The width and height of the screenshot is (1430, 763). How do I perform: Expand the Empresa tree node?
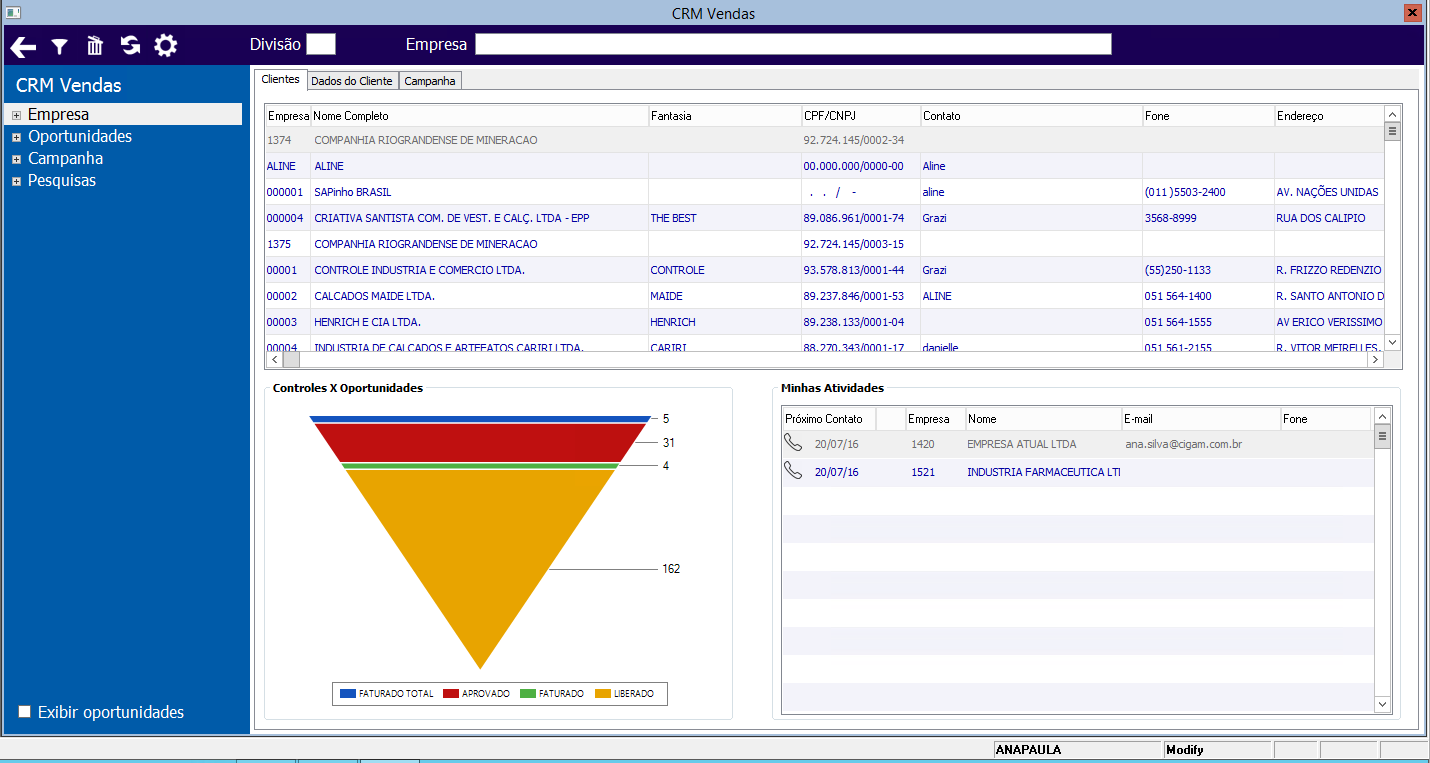pyautogui.click(x=16, y=115)
